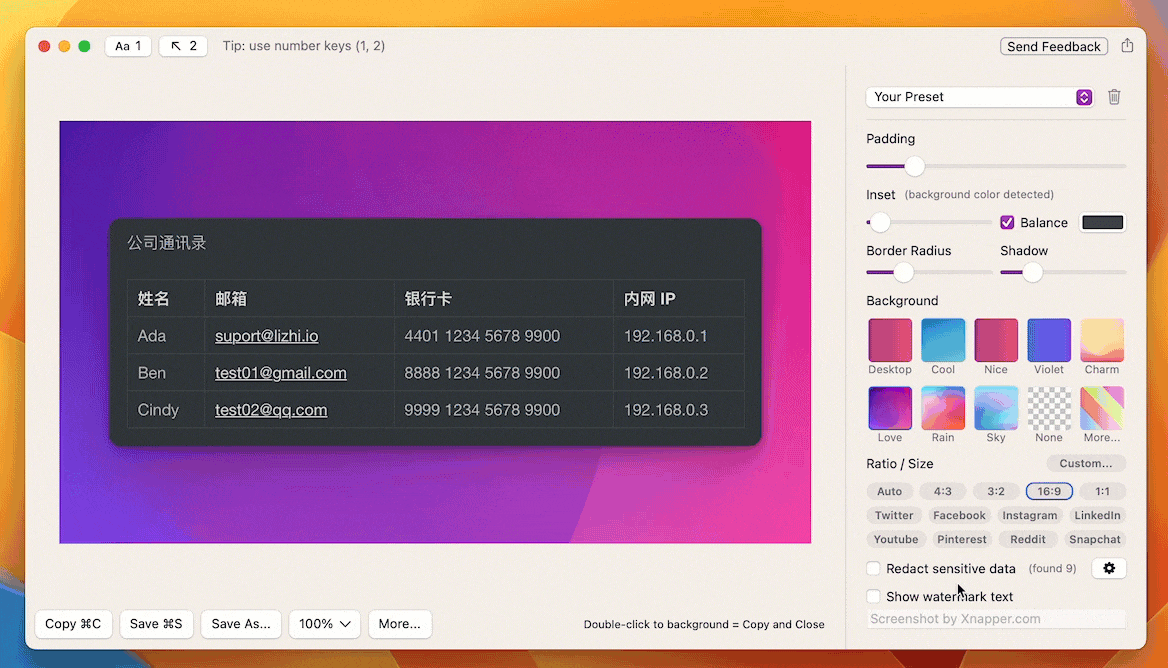Open More... background options

[x=1102, y=408]
